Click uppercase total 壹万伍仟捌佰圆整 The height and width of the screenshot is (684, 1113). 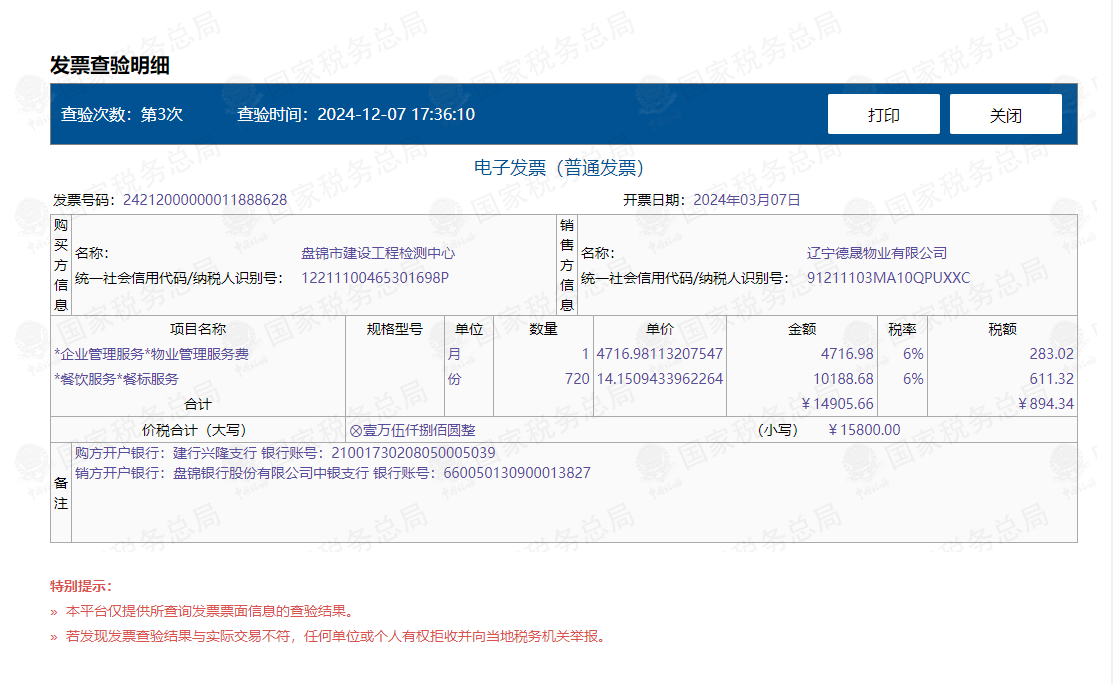(419, 430)
